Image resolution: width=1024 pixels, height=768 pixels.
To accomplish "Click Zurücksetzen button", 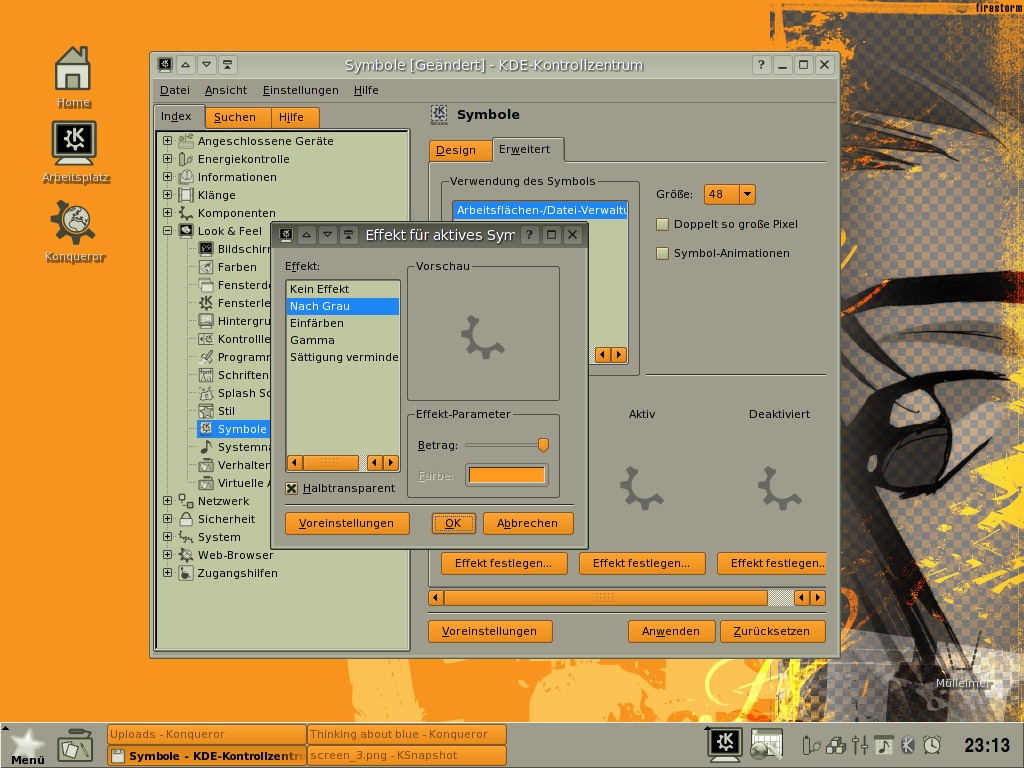I will 772,632.
